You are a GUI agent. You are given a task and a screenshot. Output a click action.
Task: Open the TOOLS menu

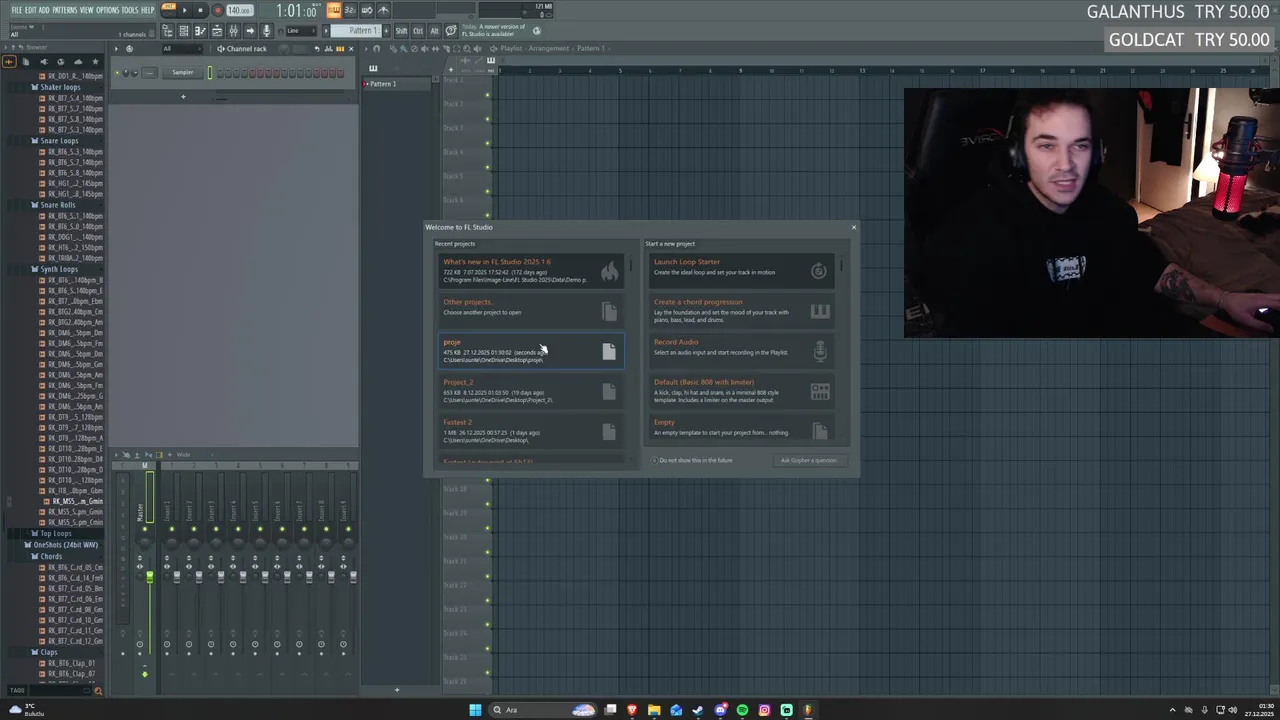point(130,10)
